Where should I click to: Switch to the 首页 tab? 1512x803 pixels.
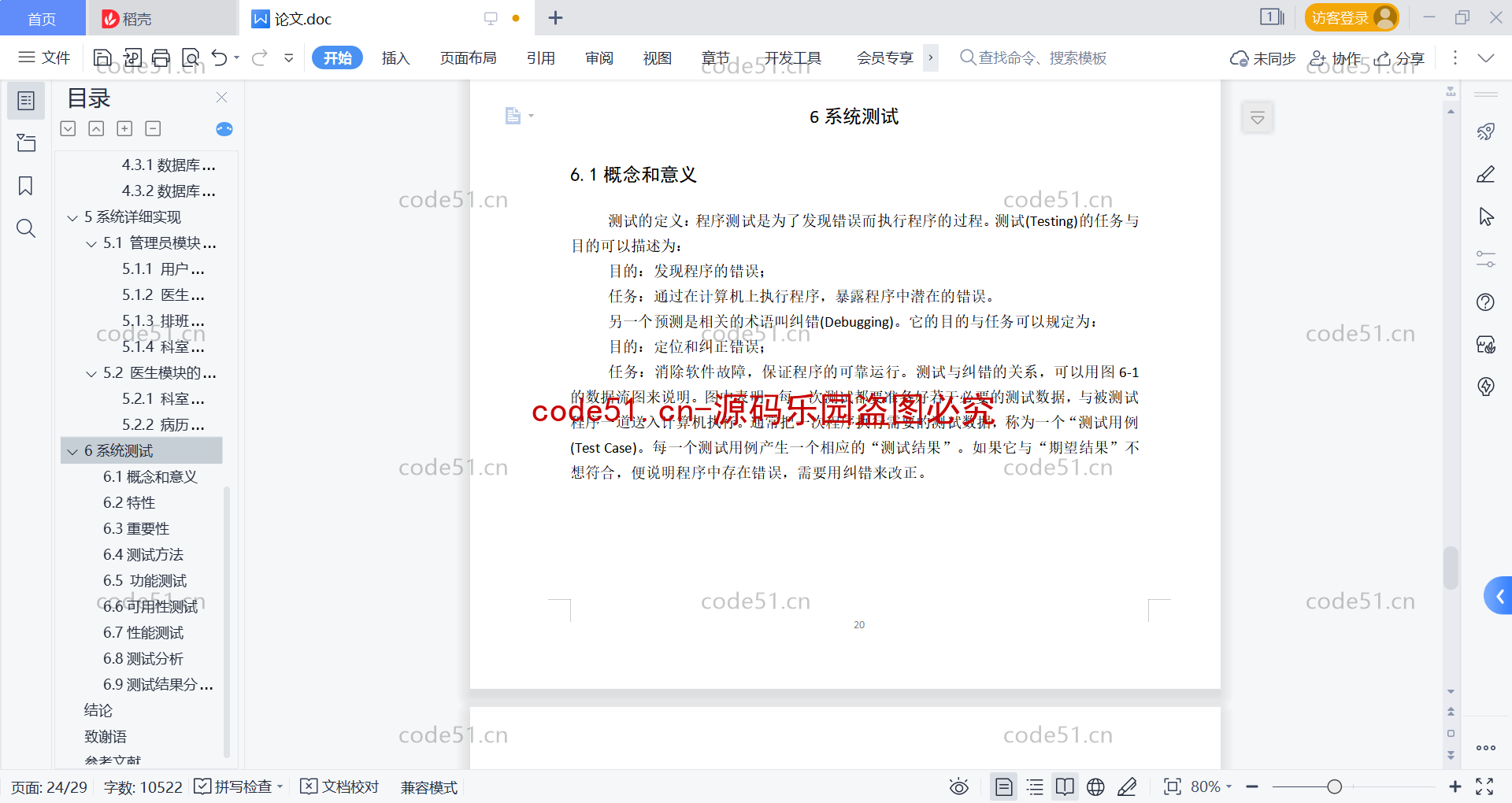[43, 18]
